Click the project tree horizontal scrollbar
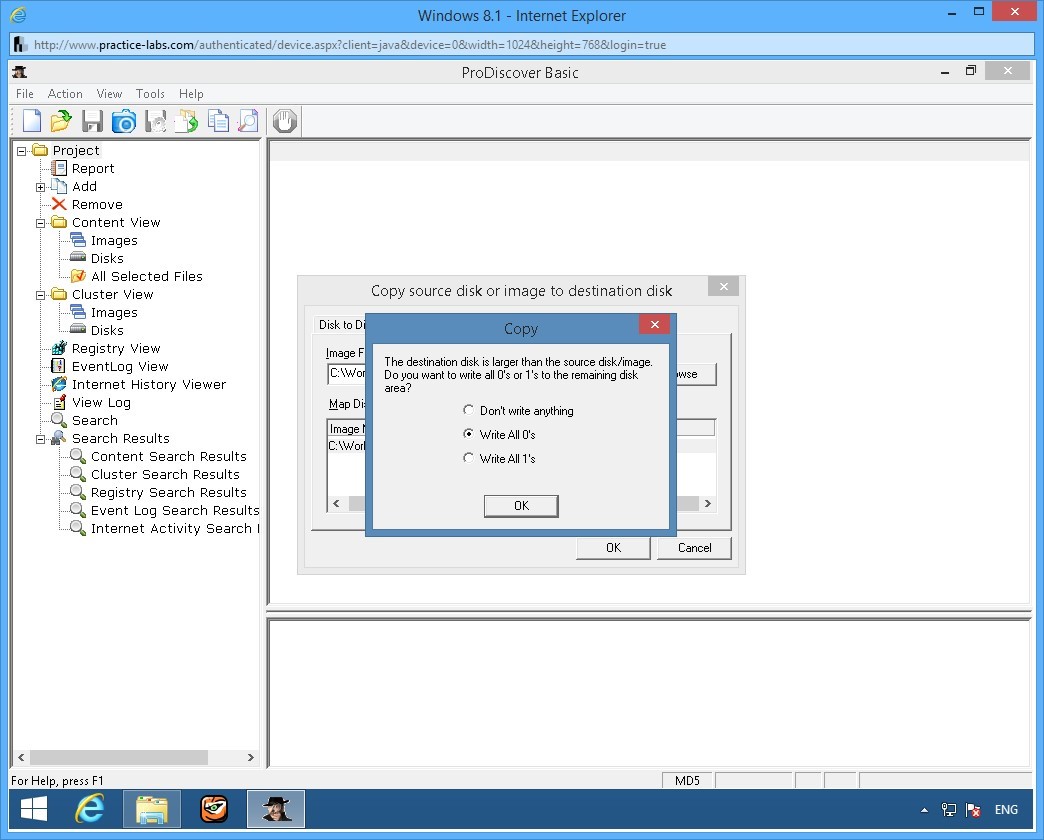1044x840 pixels. pyautogui.click(x=120, y=758)
